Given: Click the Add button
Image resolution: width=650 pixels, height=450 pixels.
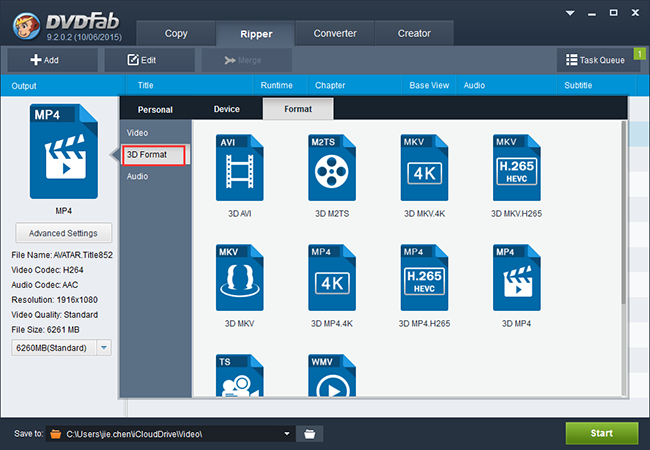Looking at the screenshot, I should tap(52, 60).
